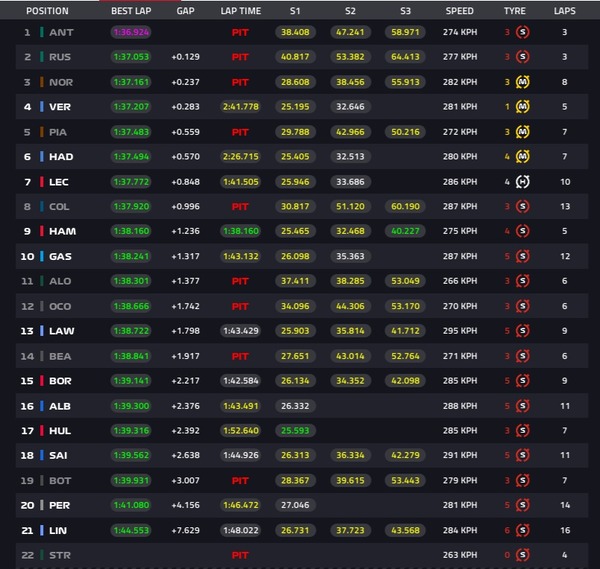Click S1 time 27.046 in PER row
This screenshot has height=569, width=600.
click(x=295, y=505)
